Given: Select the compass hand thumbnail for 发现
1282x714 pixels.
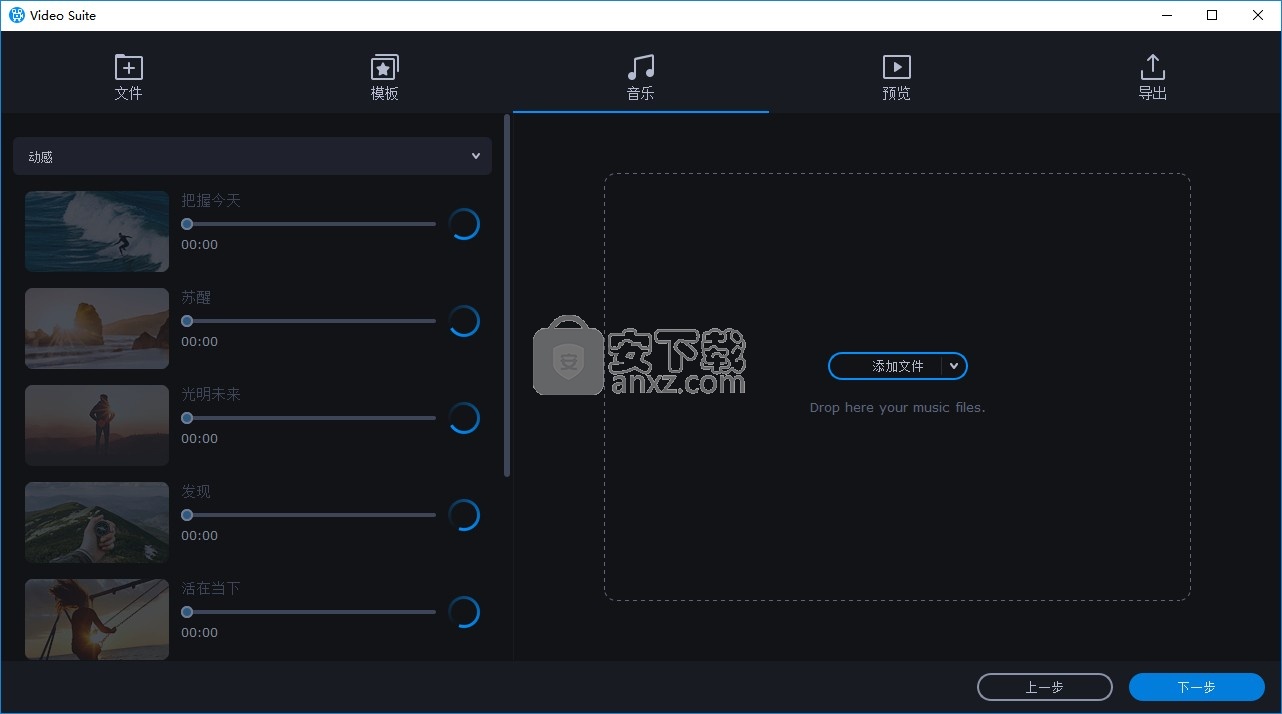Looking at the screenshot, I should pyautogui.click(x=97, y=522).
